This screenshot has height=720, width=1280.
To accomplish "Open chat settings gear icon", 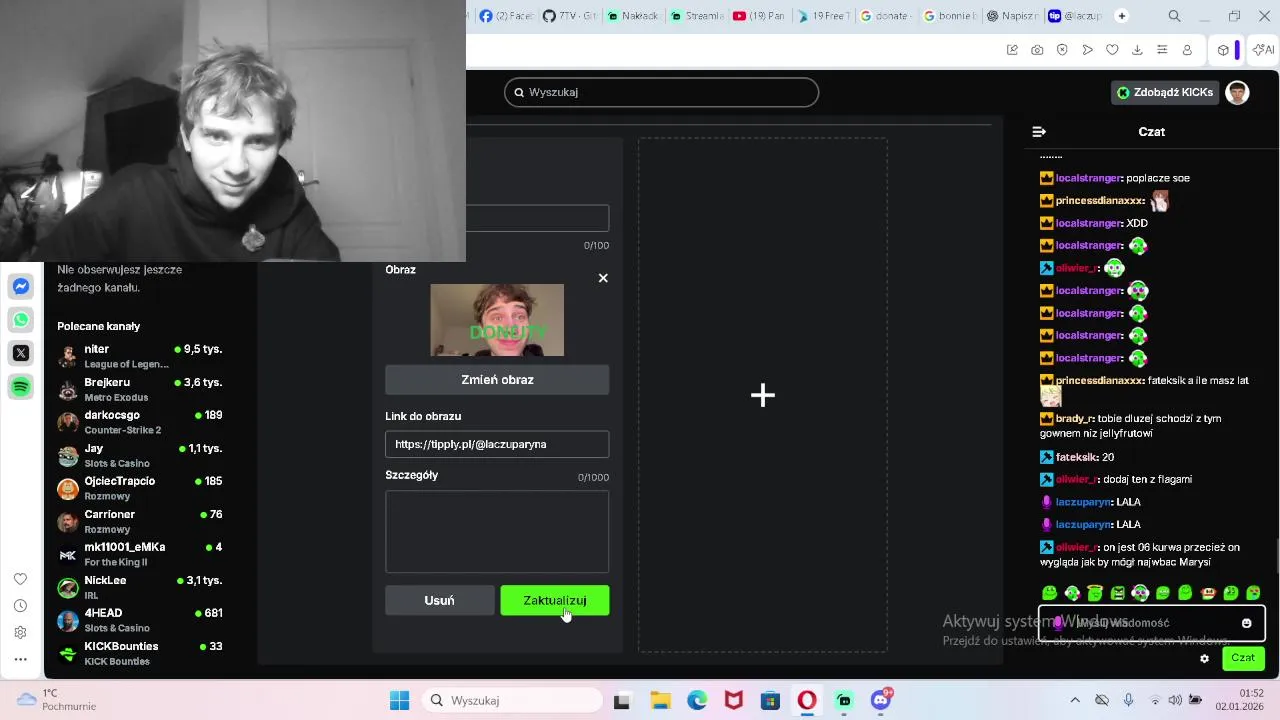I will click(x=1204, y=658).
